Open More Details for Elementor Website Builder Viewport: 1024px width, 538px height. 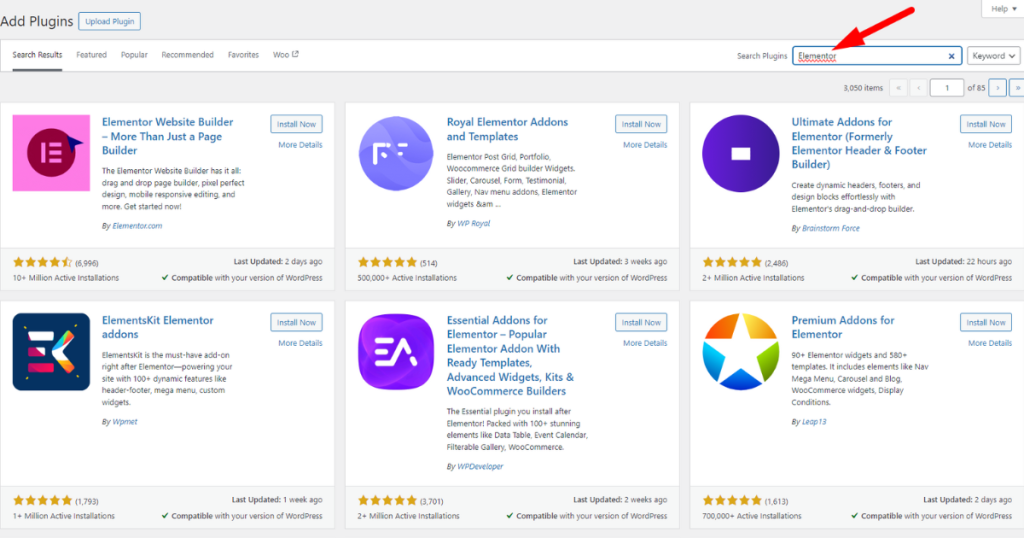[300, 145]
